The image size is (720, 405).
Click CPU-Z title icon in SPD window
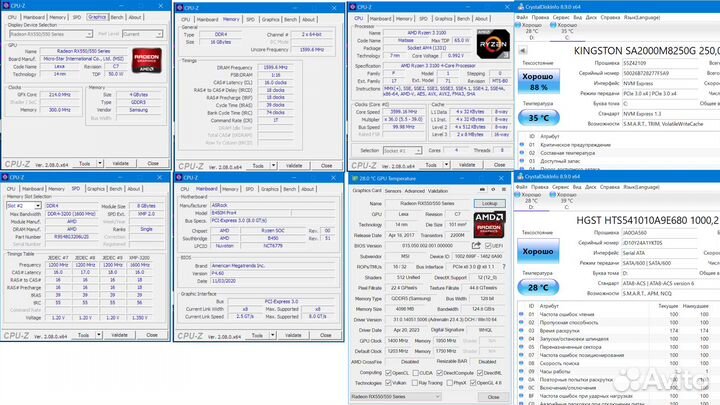click(6, 177)
